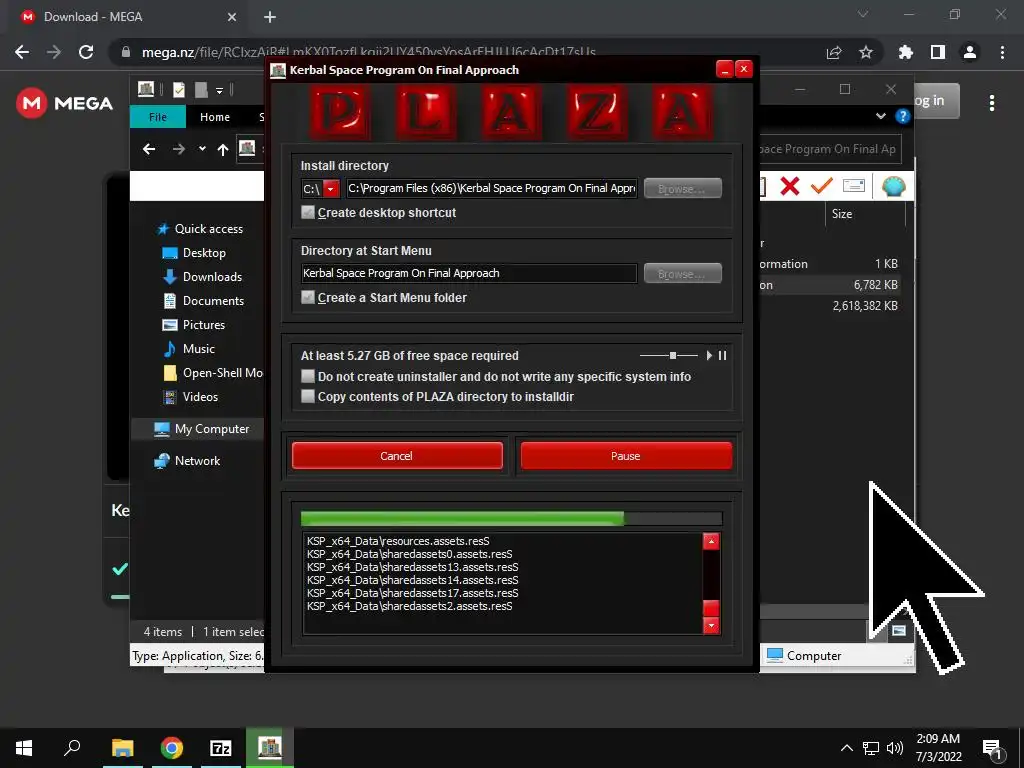Go back in File Explorer navigation
The image size is (1024, 768).
tap(149, 150)
